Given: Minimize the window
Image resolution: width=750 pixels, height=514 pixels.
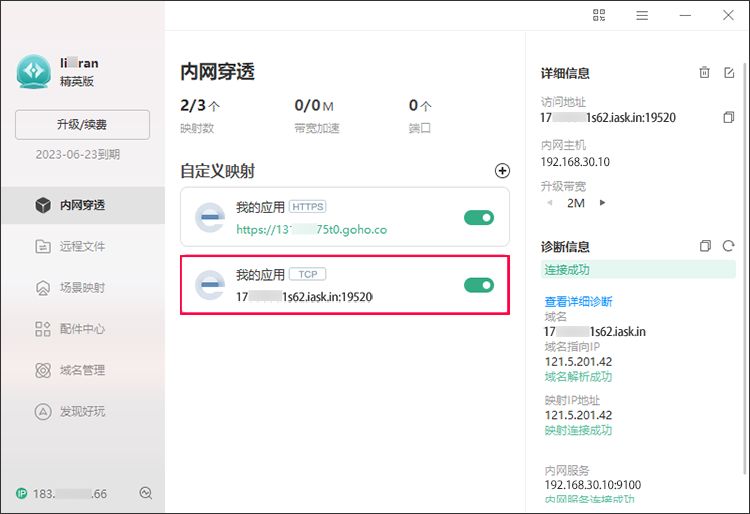Looking at the screenshot, I should (685, 16).
